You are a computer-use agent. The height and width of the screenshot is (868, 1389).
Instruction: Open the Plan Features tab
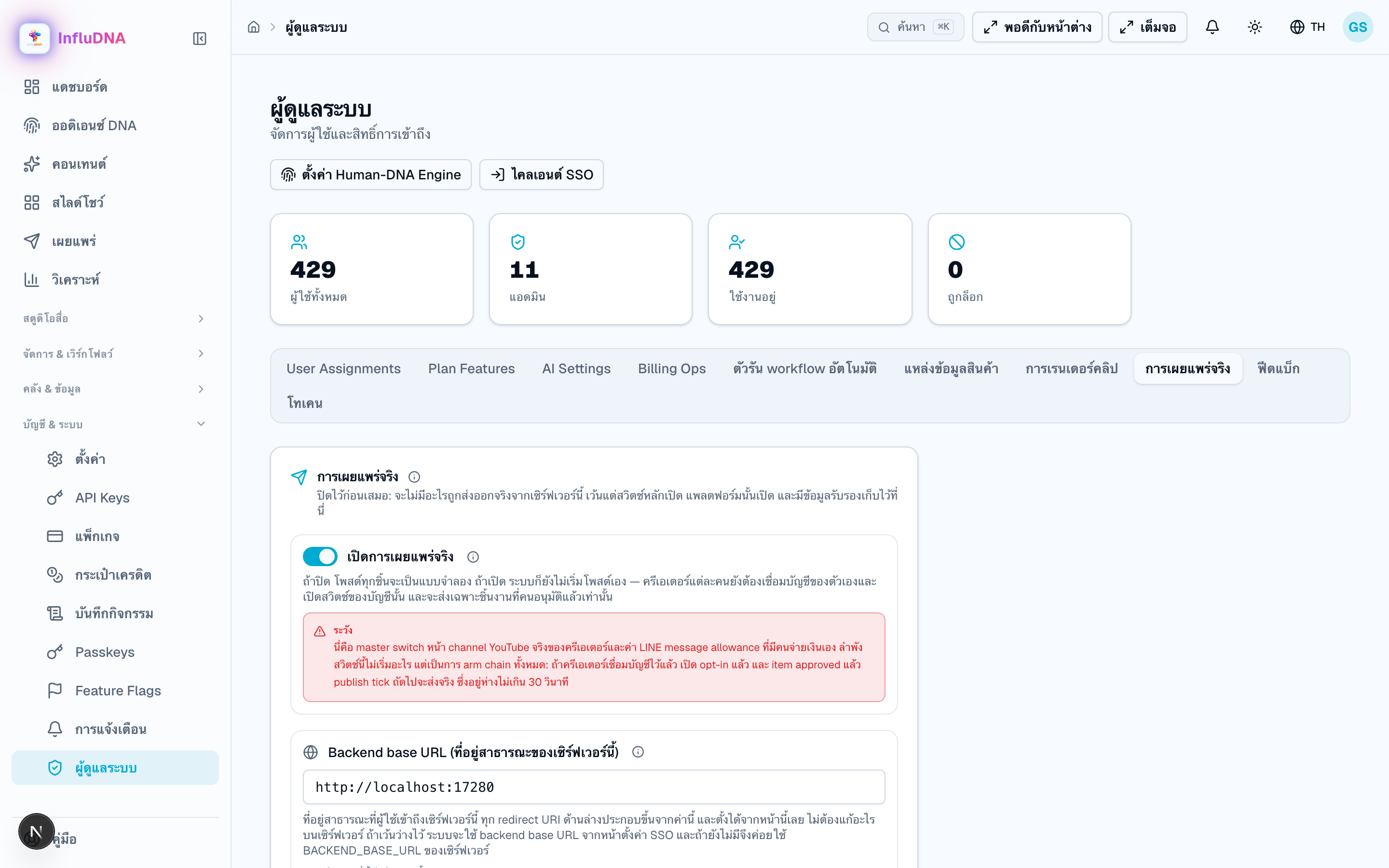[471, 368]
